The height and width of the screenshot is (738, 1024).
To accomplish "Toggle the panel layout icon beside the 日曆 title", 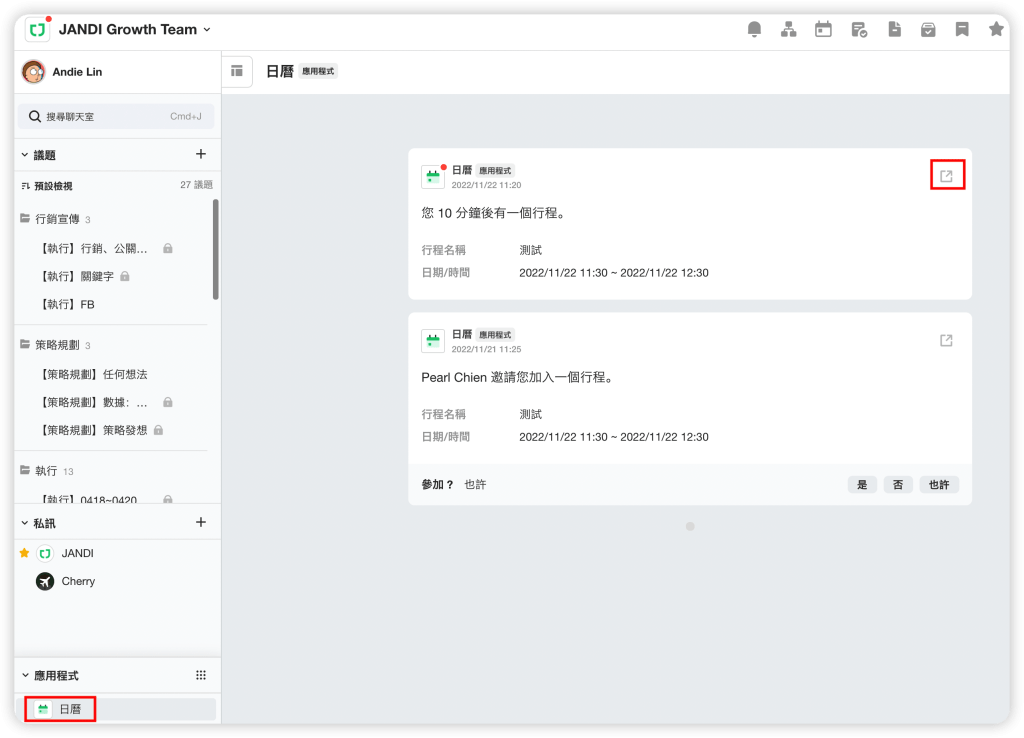I will (x=237, y=71).
